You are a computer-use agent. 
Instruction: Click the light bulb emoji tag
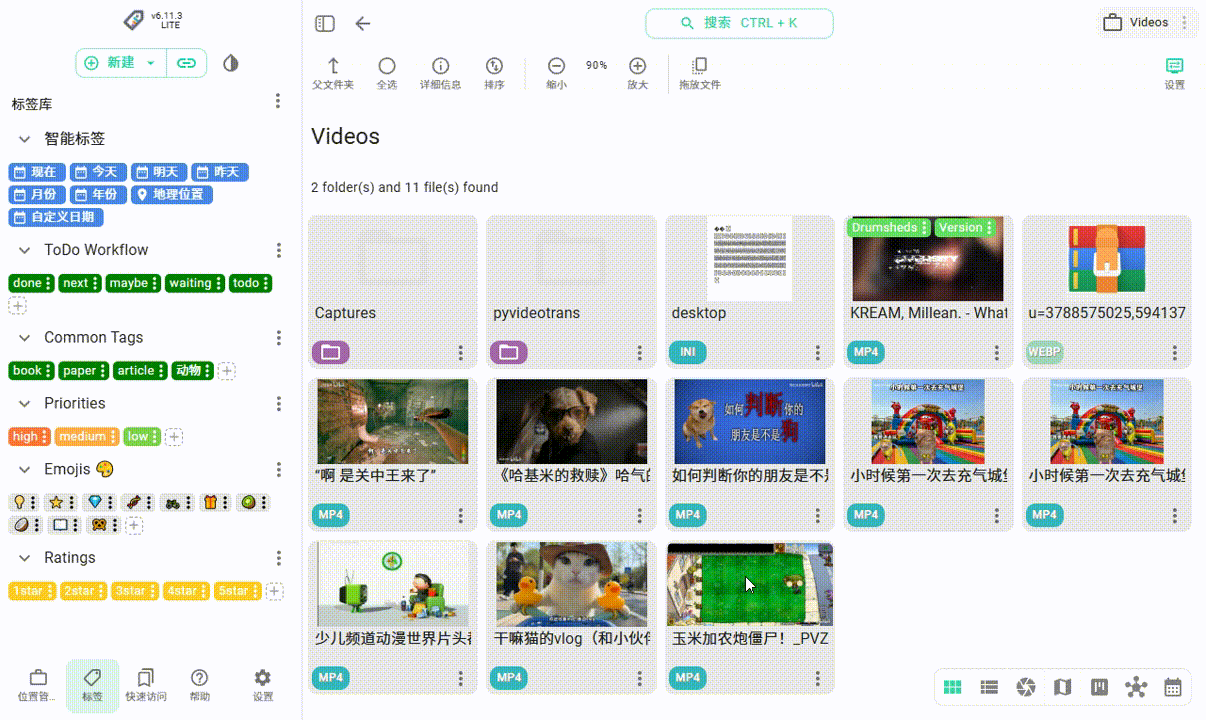(25, 503)
